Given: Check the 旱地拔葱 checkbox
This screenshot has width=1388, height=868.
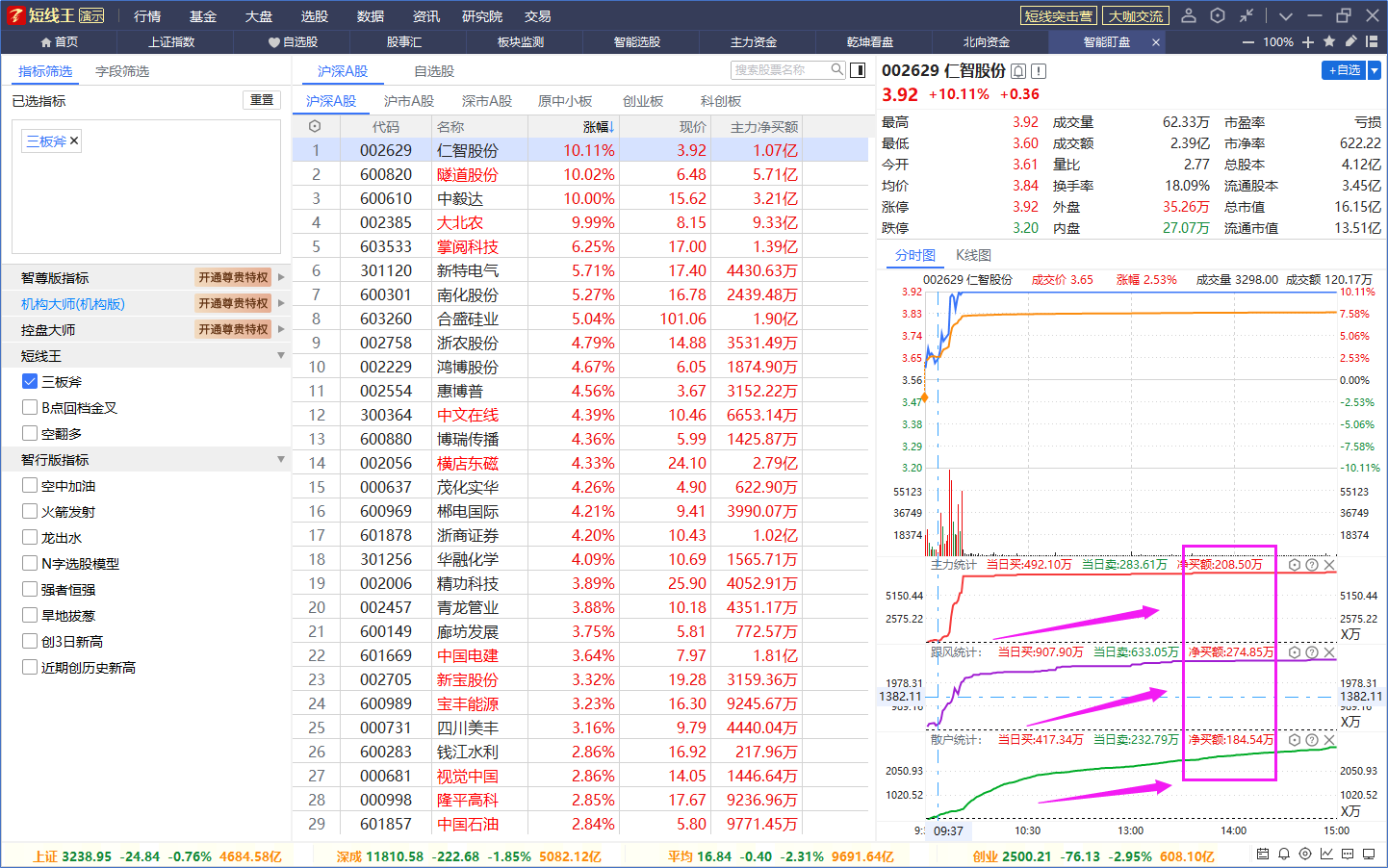Looking at the screenshot, I should (x=30, y=615).
